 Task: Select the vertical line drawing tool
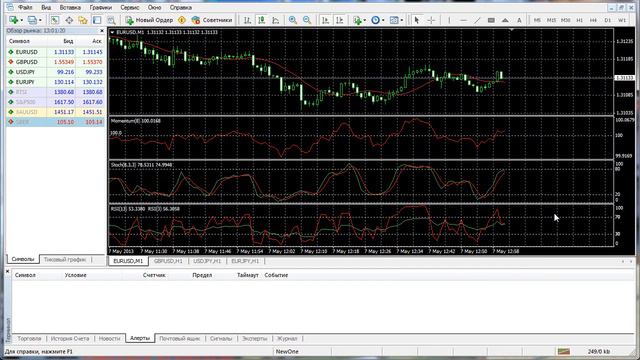(449, 20)
